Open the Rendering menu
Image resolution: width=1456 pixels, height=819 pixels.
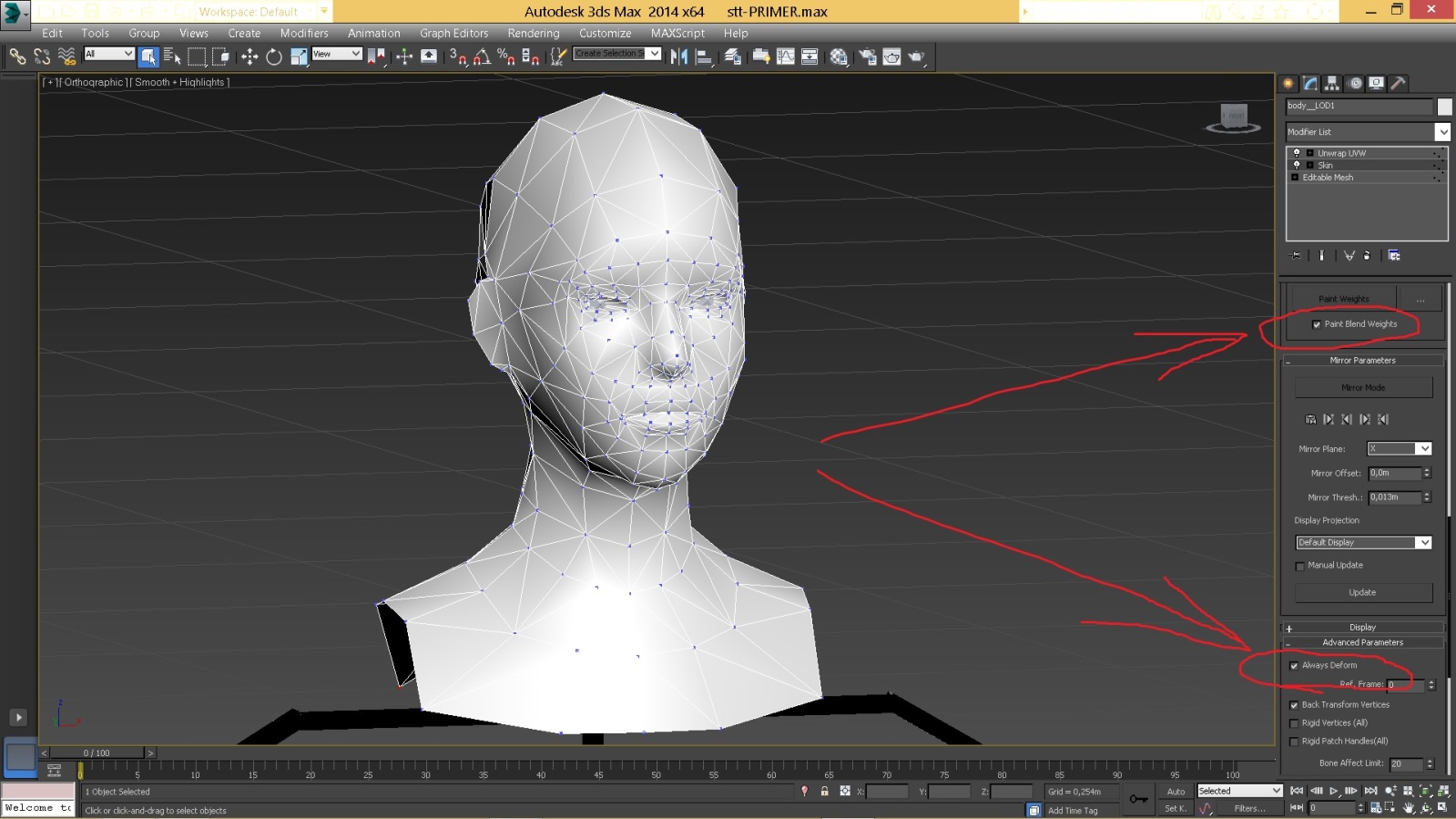click(x=534, y=33)
